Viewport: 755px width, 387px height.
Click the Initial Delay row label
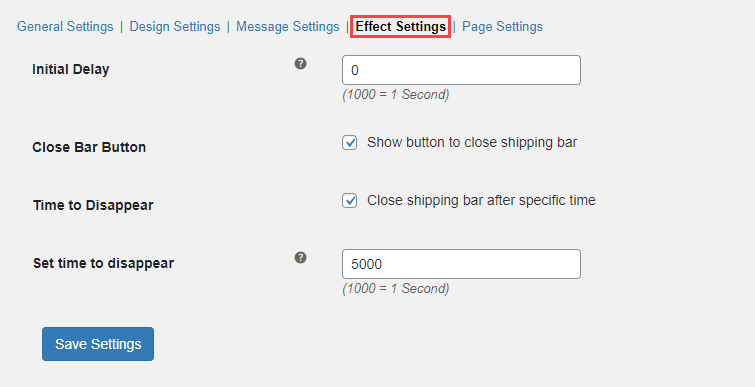(x=71, y=69)
